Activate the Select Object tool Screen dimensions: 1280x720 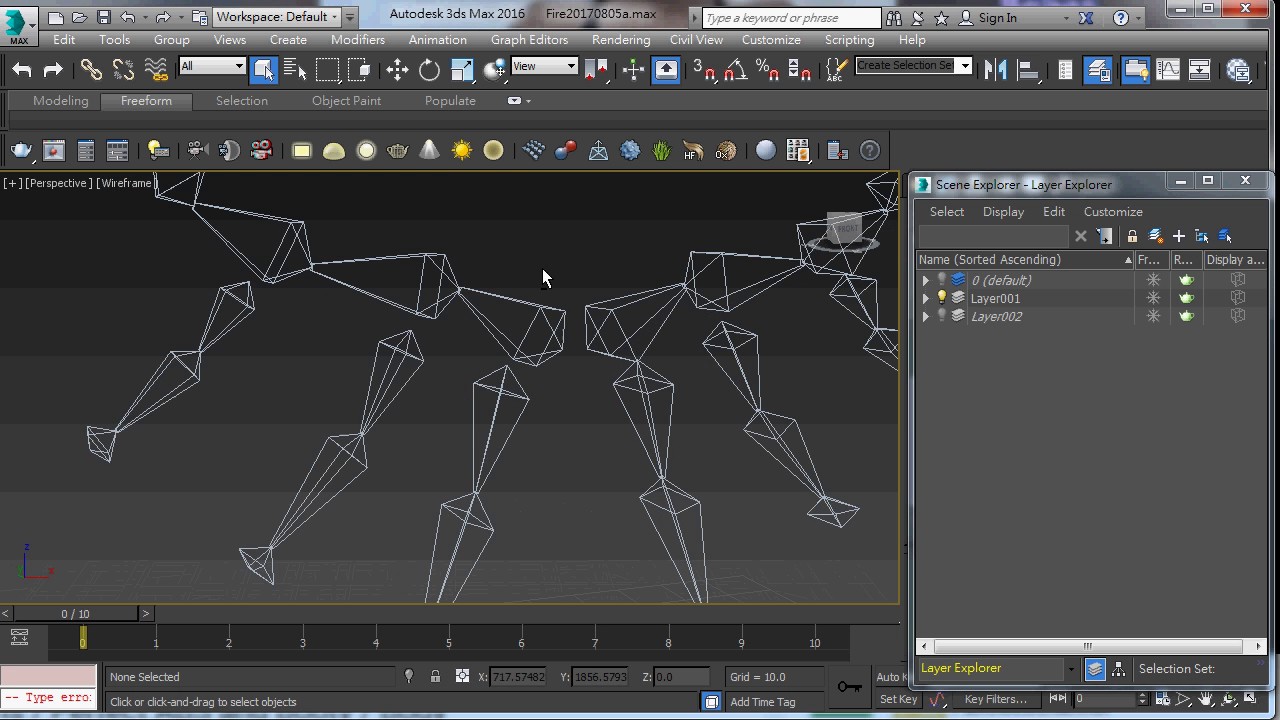click(x=263, y=69)
